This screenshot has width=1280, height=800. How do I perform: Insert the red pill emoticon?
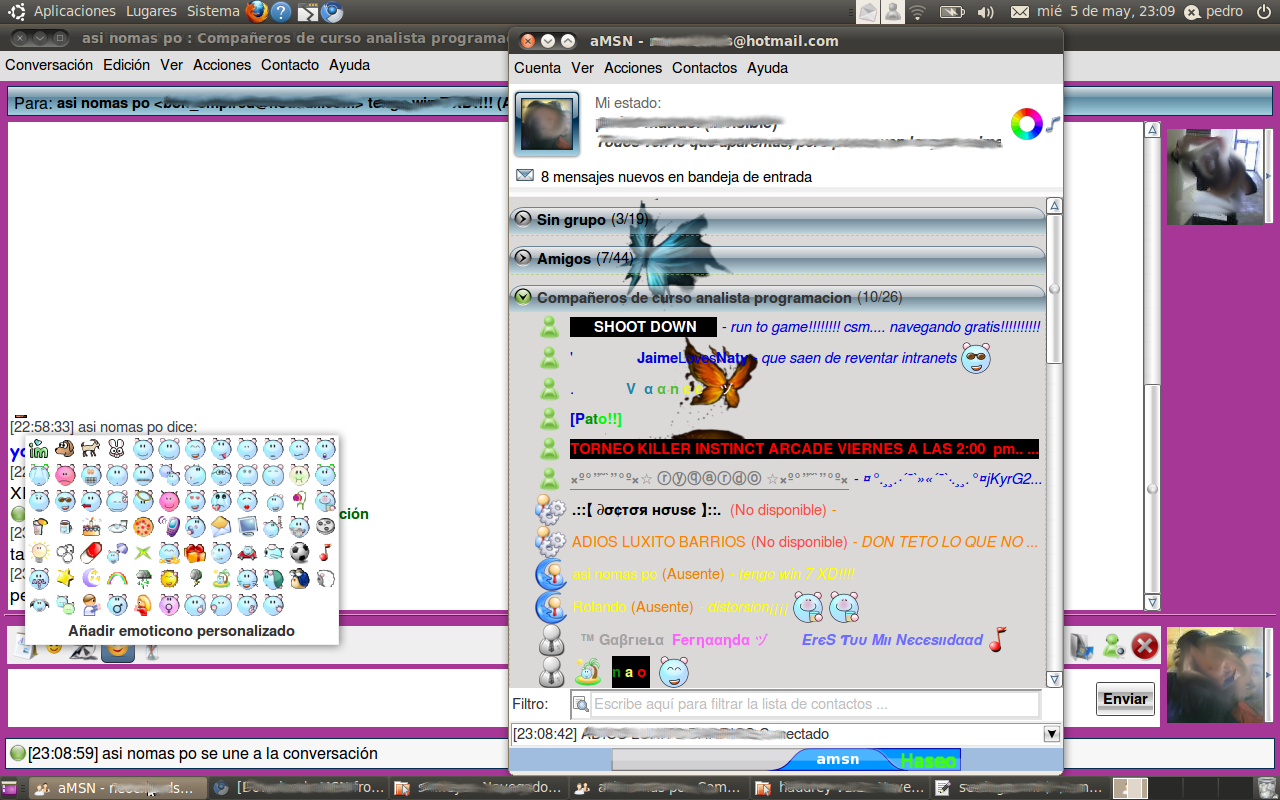(91, 553)
